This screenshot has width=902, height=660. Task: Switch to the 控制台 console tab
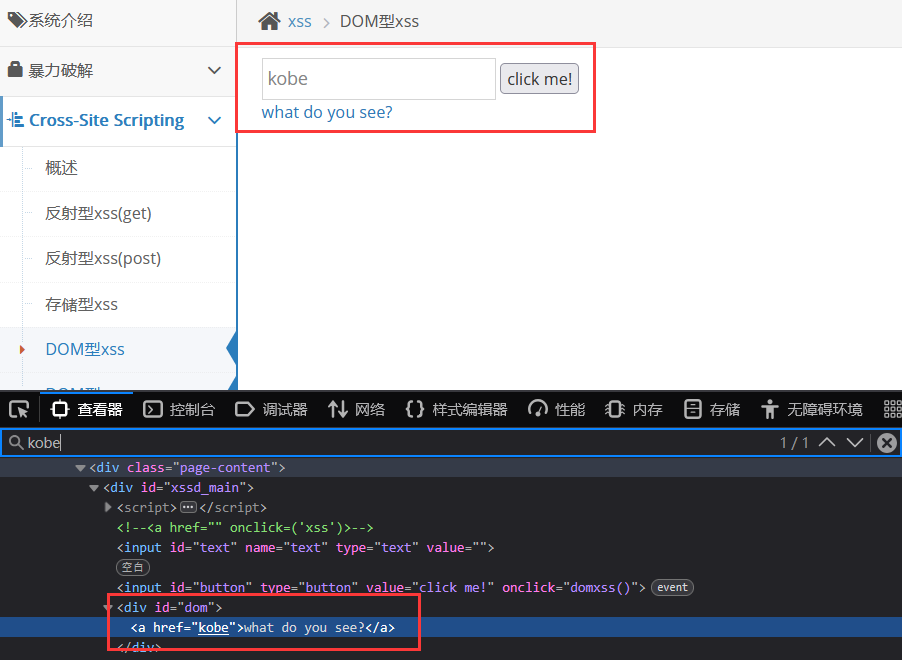point(179,410)
